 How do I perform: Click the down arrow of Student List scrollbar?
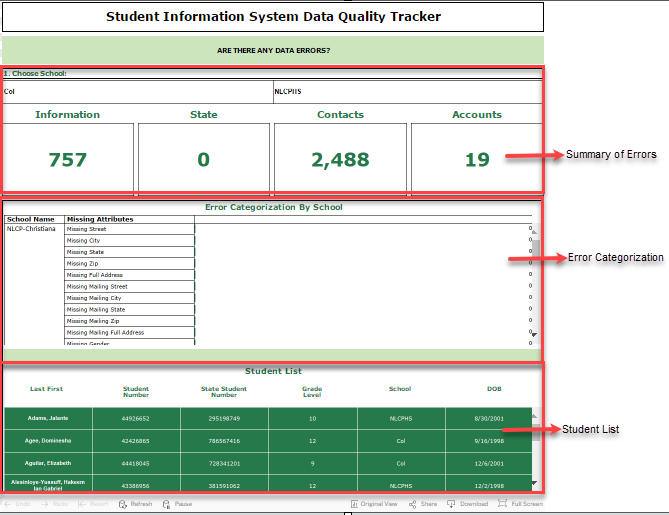click(x=534, y=483)
